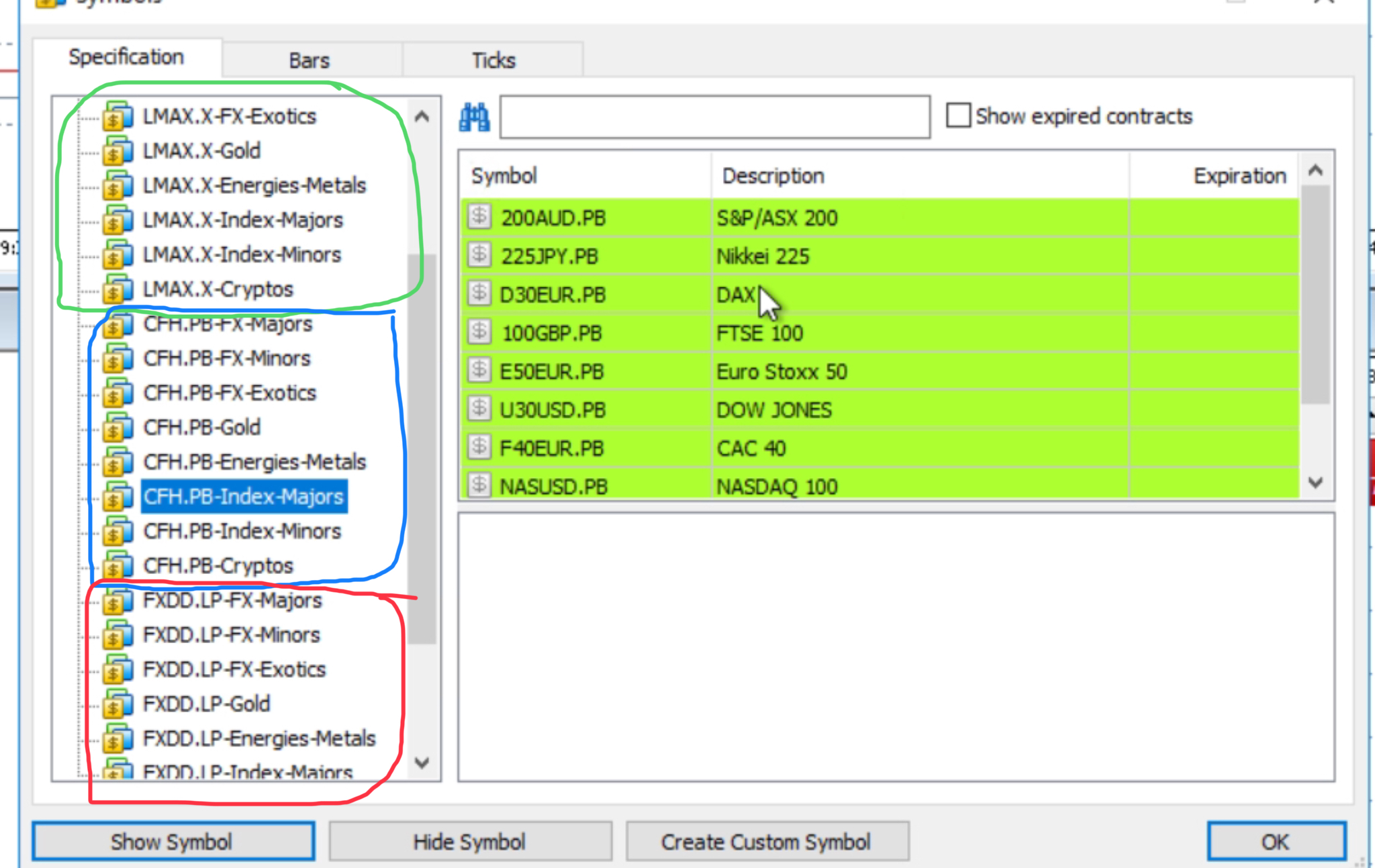The height and width of the screenshot is (868, 1375).
Task: Select the LMAX.X-Gold tree item
Action: click(x=202, y=150)
